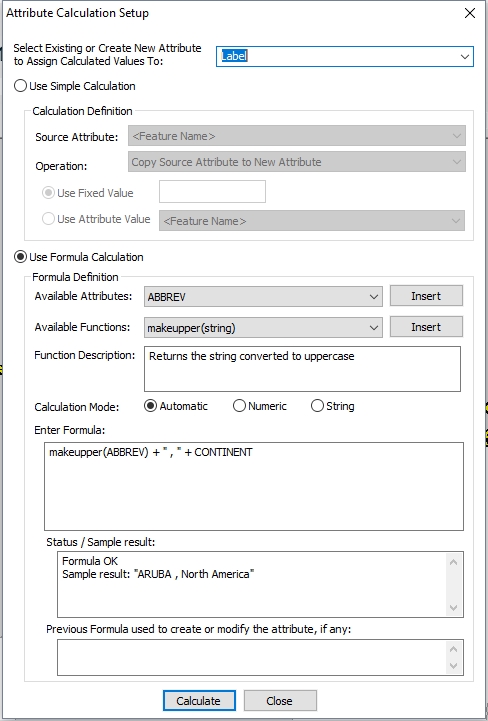Click the up arrow in the Previous Formula scrollbar

click(x=454, y=649)
